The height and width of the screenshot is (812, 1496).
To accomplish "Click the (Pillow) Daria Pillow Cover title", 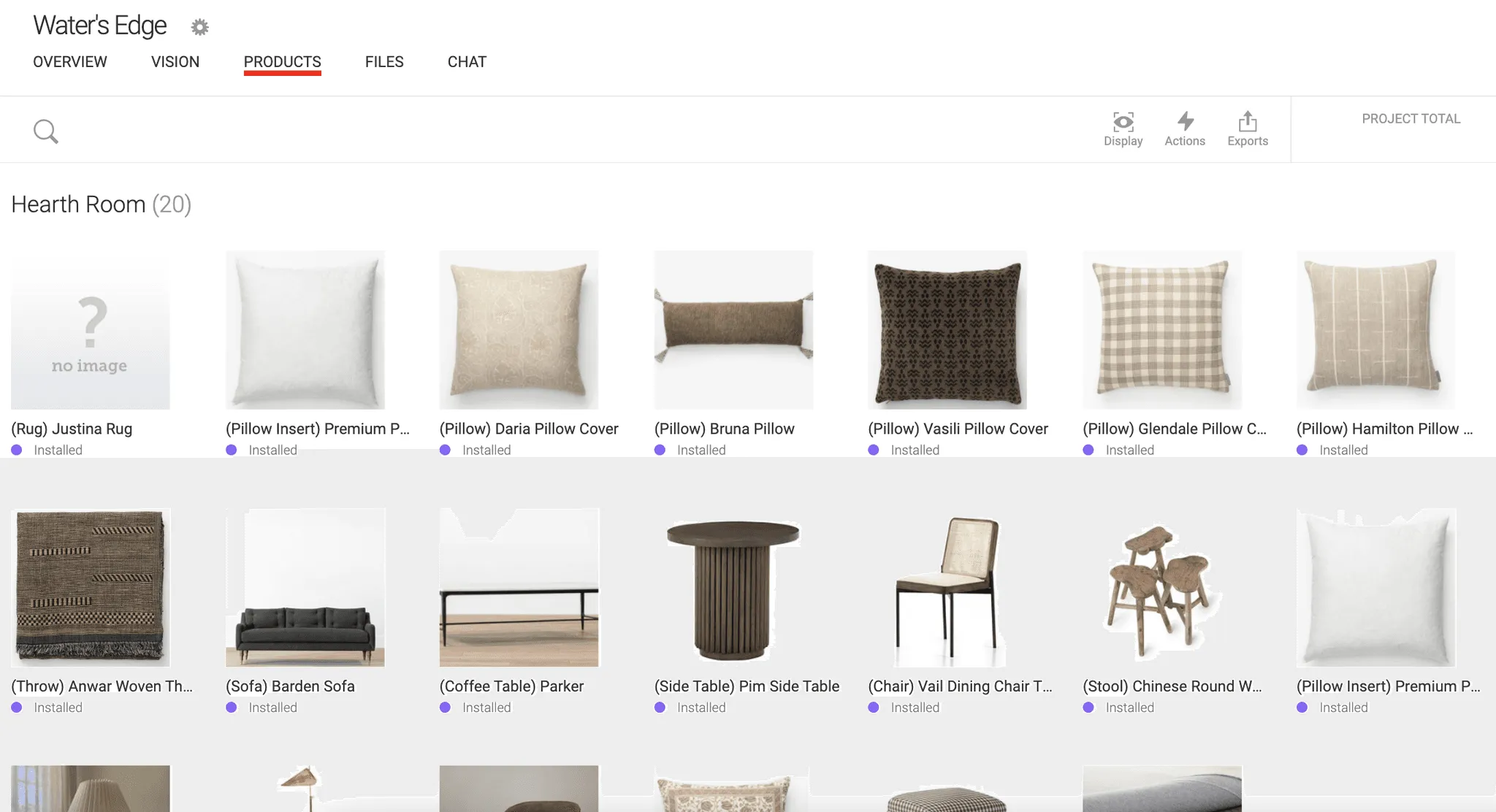I will (529, 429).
